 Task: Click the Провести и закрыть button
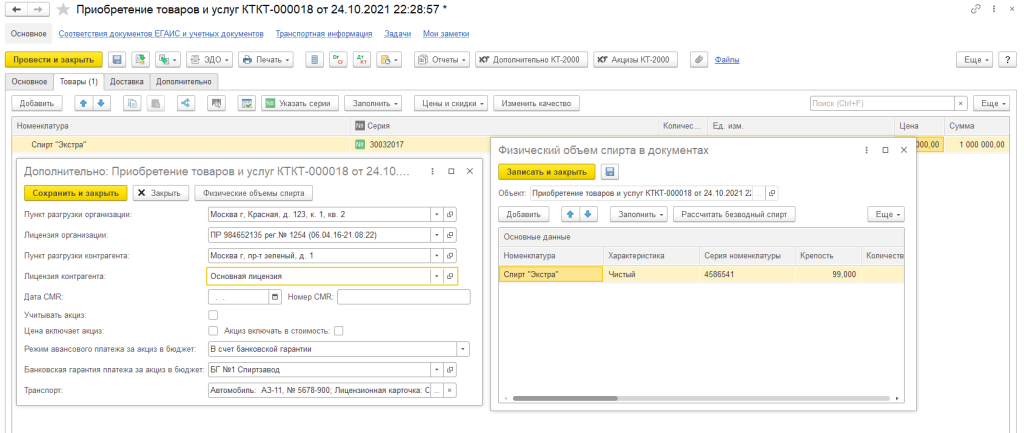pos(55,60)
